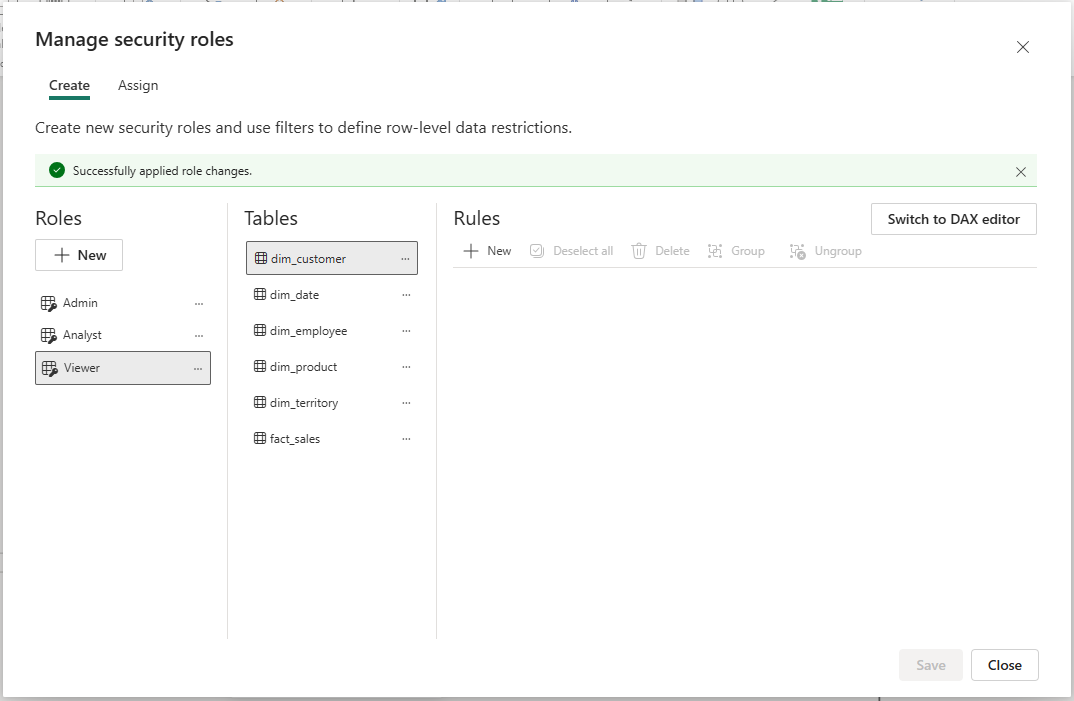
Task: Select the dim_product table
Action: (332, 367)
